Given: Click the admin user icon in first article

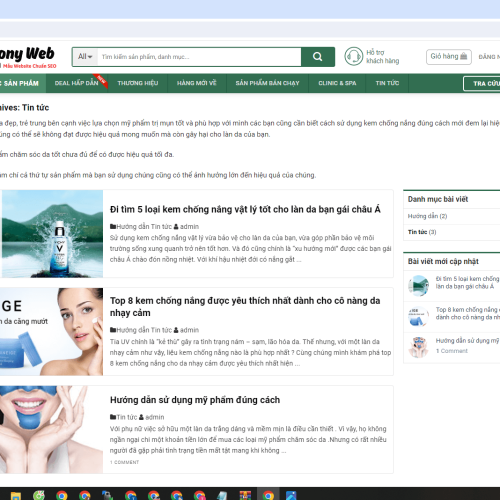Looking at the screenshot, I should (176, 227).
